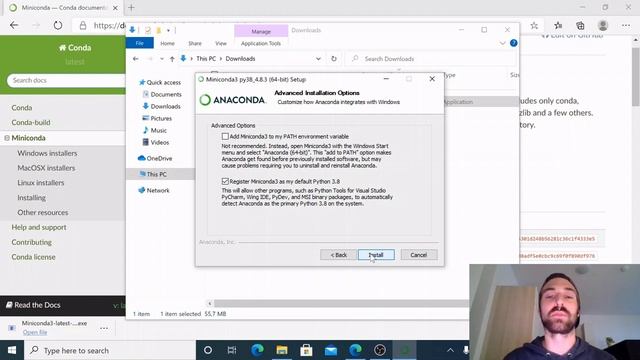This screenshot has width=640, height=360.
Task: Open browser Collections icon
Action: 580,25
